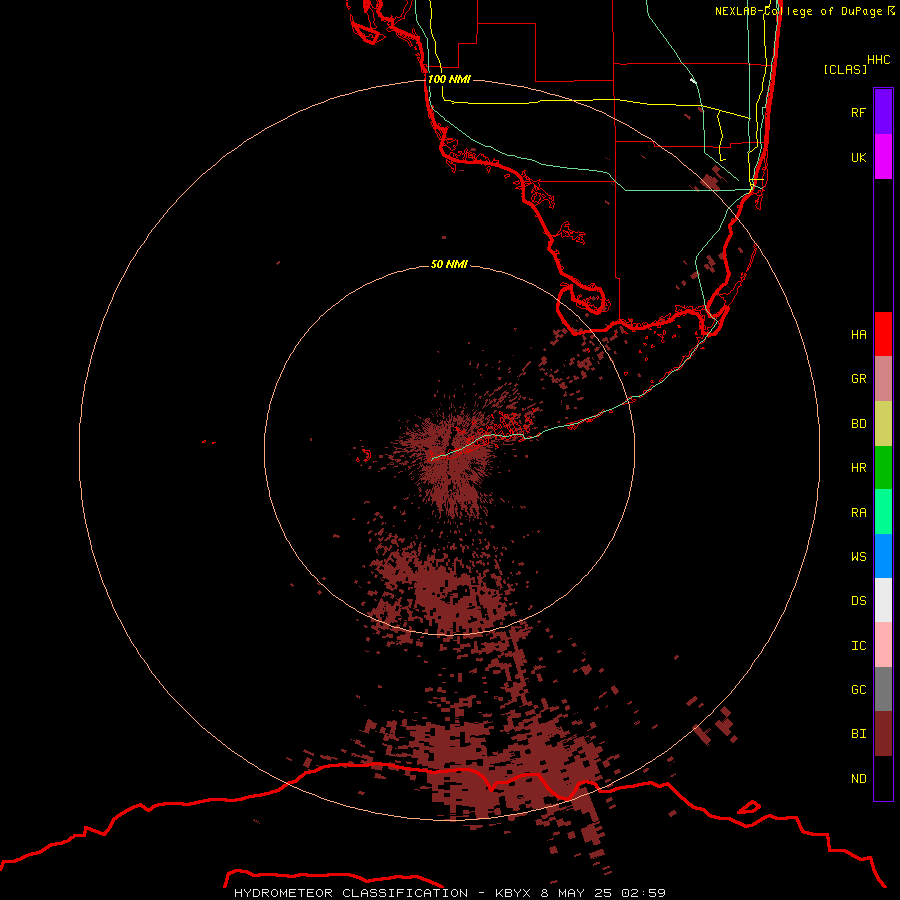Click the 100 NMI range ring label
Image resolution: width=900 pixels, height=900 pixels.
[449, 79]
